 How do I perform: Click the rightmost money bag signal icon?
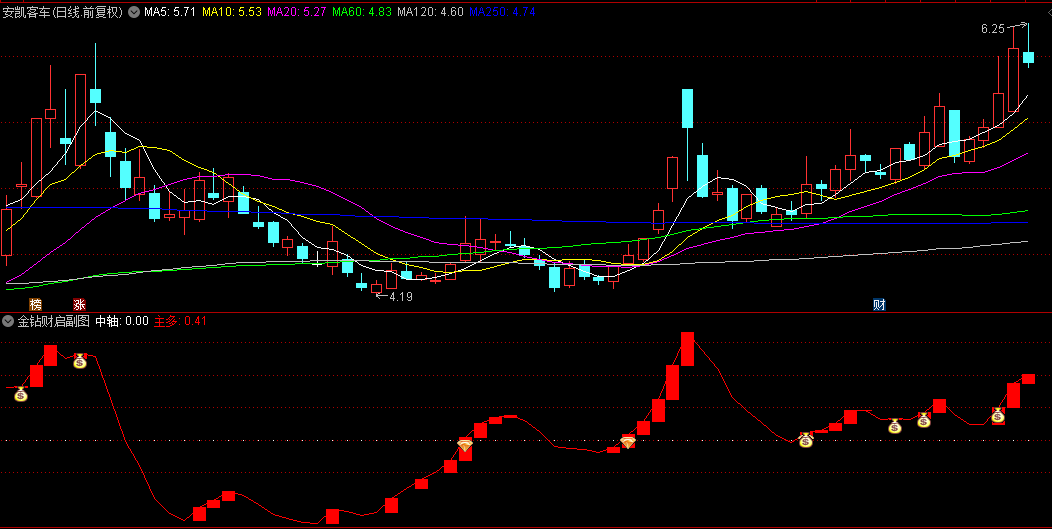click(x=998, y=416)
